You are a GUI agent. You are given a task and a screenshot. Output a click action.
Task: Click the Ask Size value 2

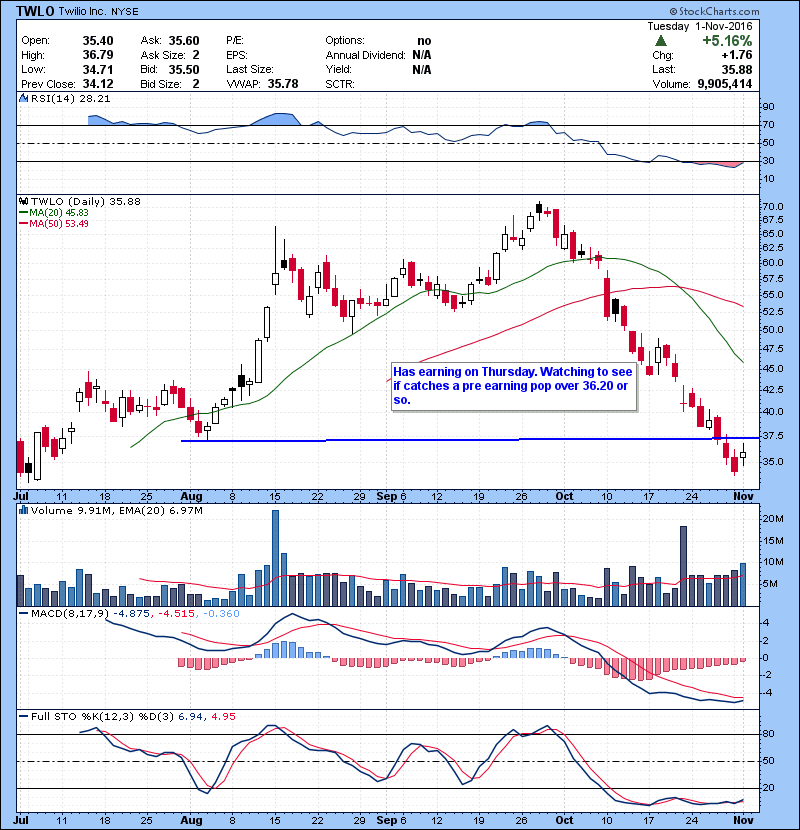click(x=196, y=55)
